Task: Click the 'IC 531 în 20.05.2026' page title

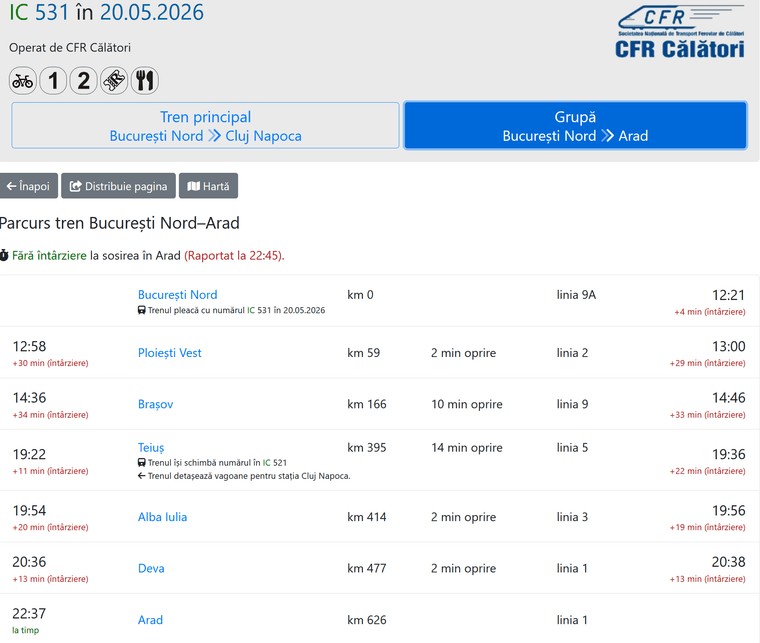Action: coord(107,12)
